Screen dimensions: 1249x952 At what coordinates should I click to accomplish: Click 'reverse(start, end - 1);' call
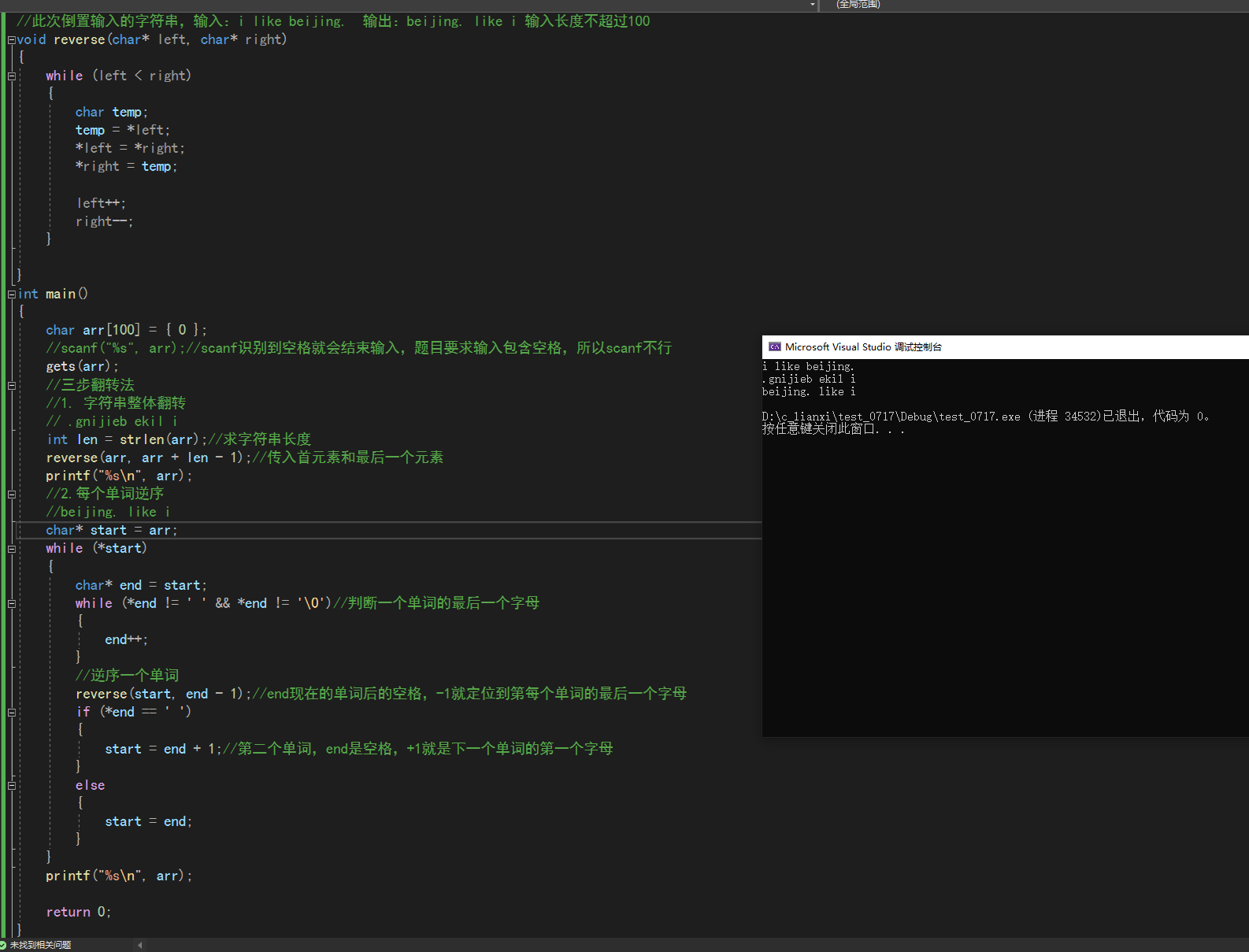163,695
